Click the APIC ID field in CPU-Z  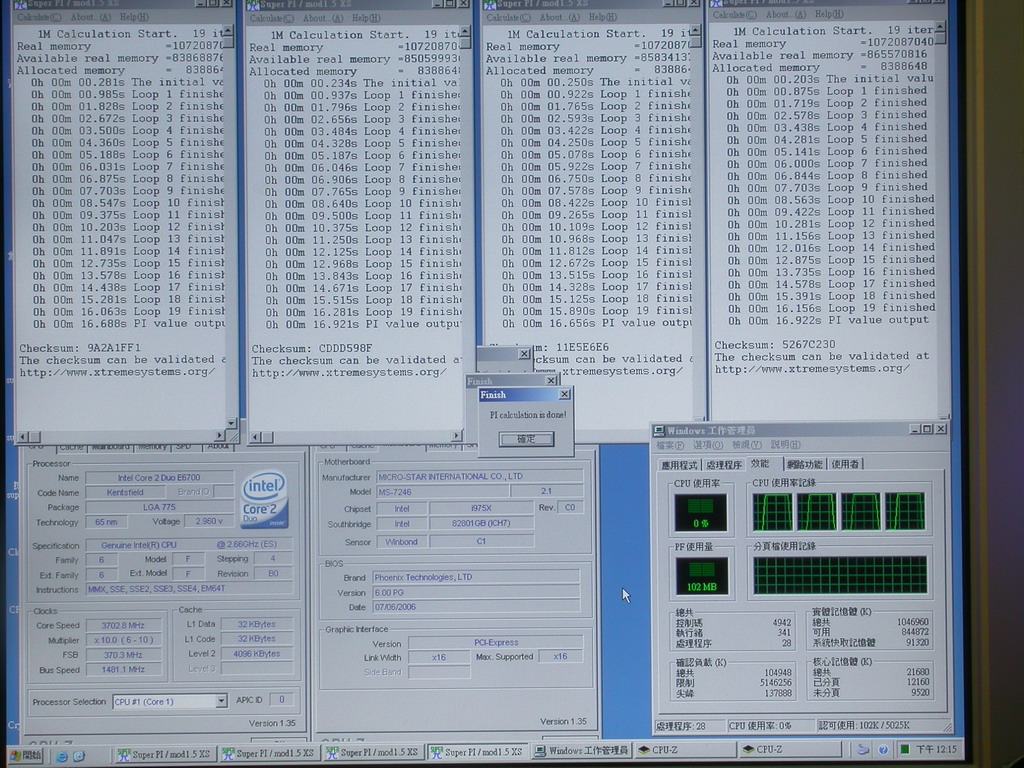(281, 699)
